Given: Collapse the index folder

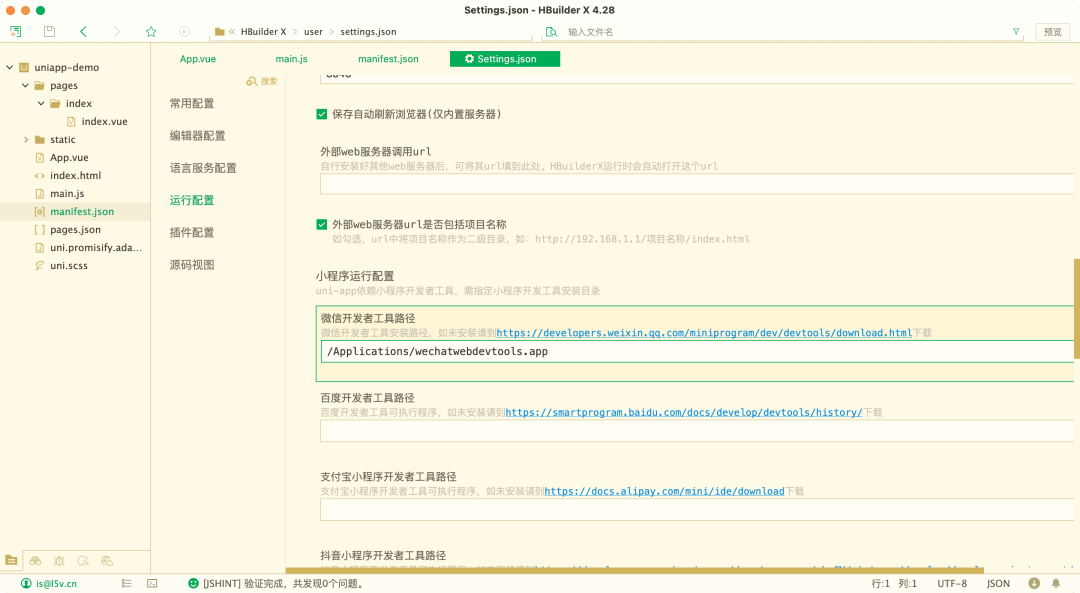Looking at the screenshot, I should click(x=41, y=103).
